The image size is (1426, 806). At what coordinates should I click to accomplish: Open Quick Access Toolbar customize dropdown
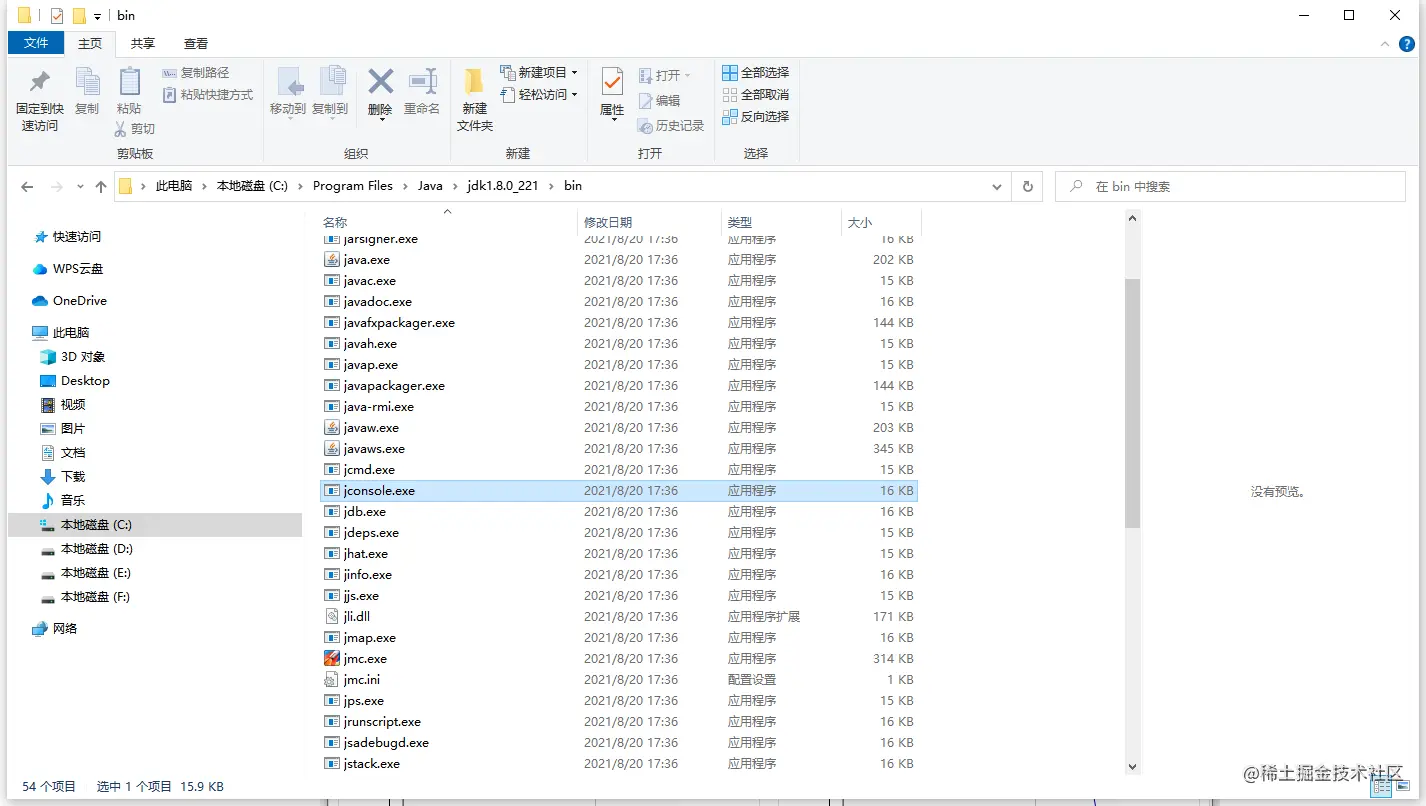(97, 17)
